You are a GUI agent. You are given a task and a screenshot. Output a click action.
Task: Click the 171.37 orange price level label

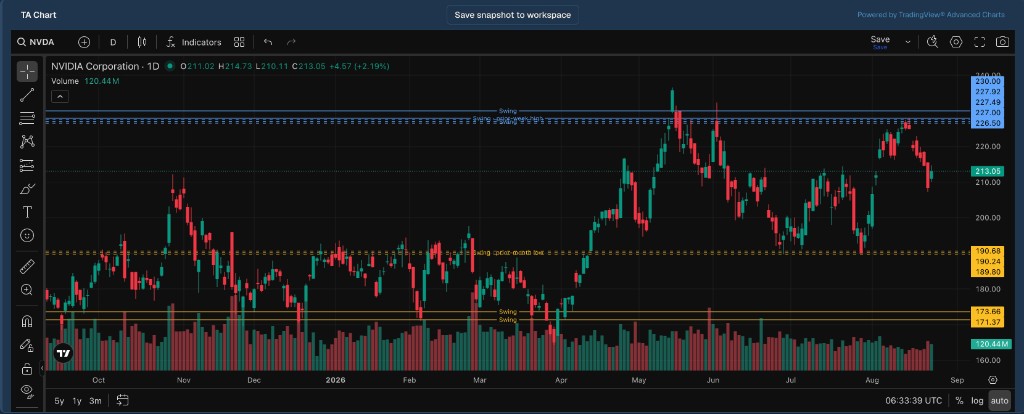point(987,323)
